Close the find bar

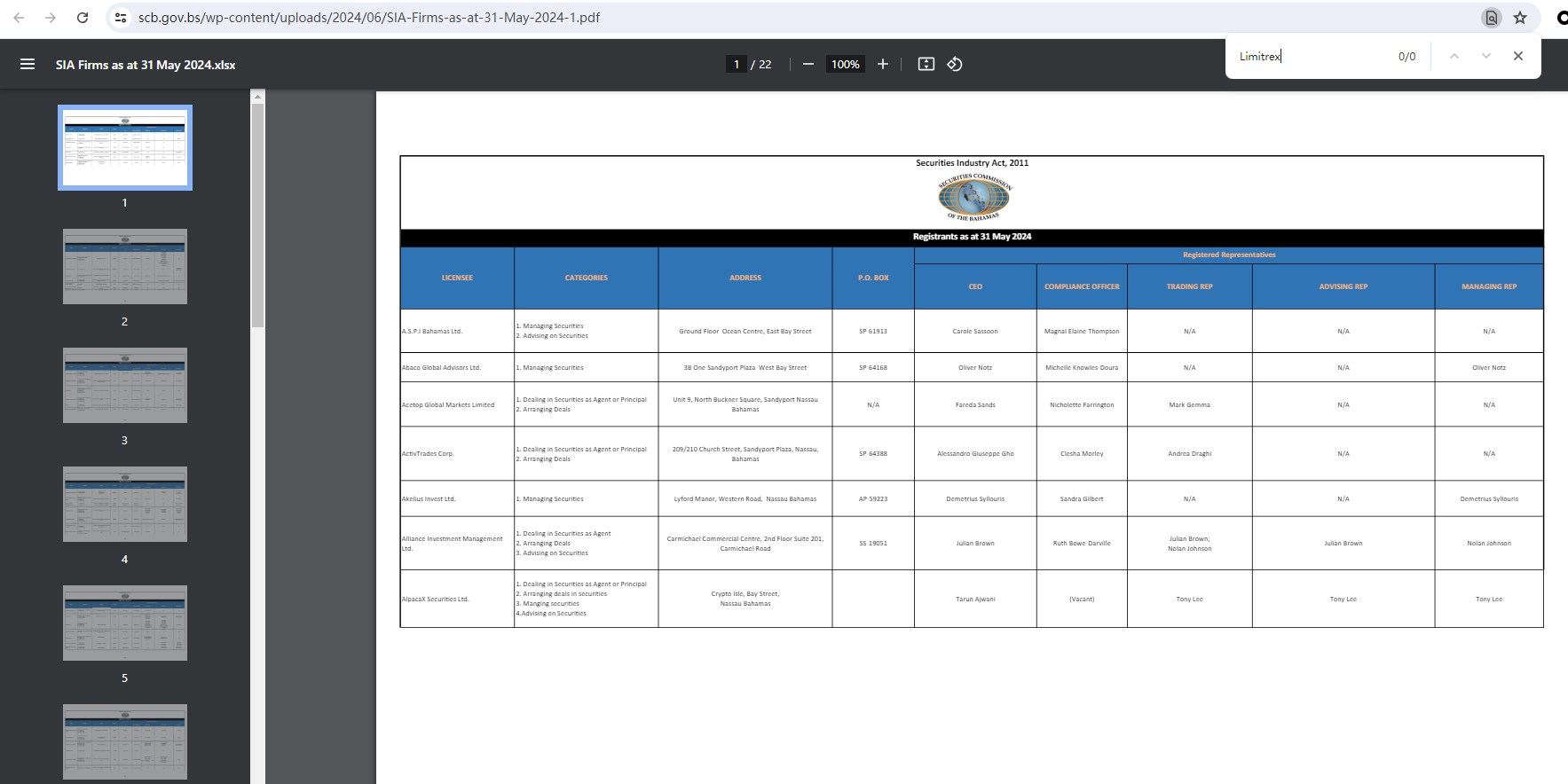pos(1518,56)
